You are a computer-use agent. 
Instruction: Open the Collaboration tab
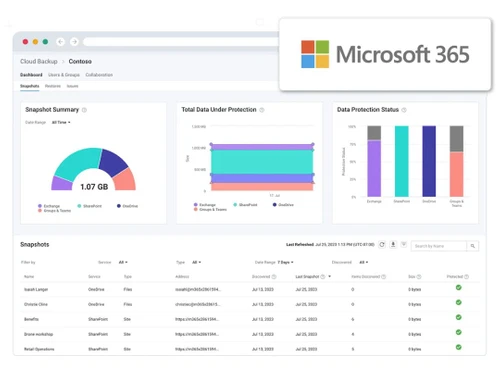click(99, 75)
